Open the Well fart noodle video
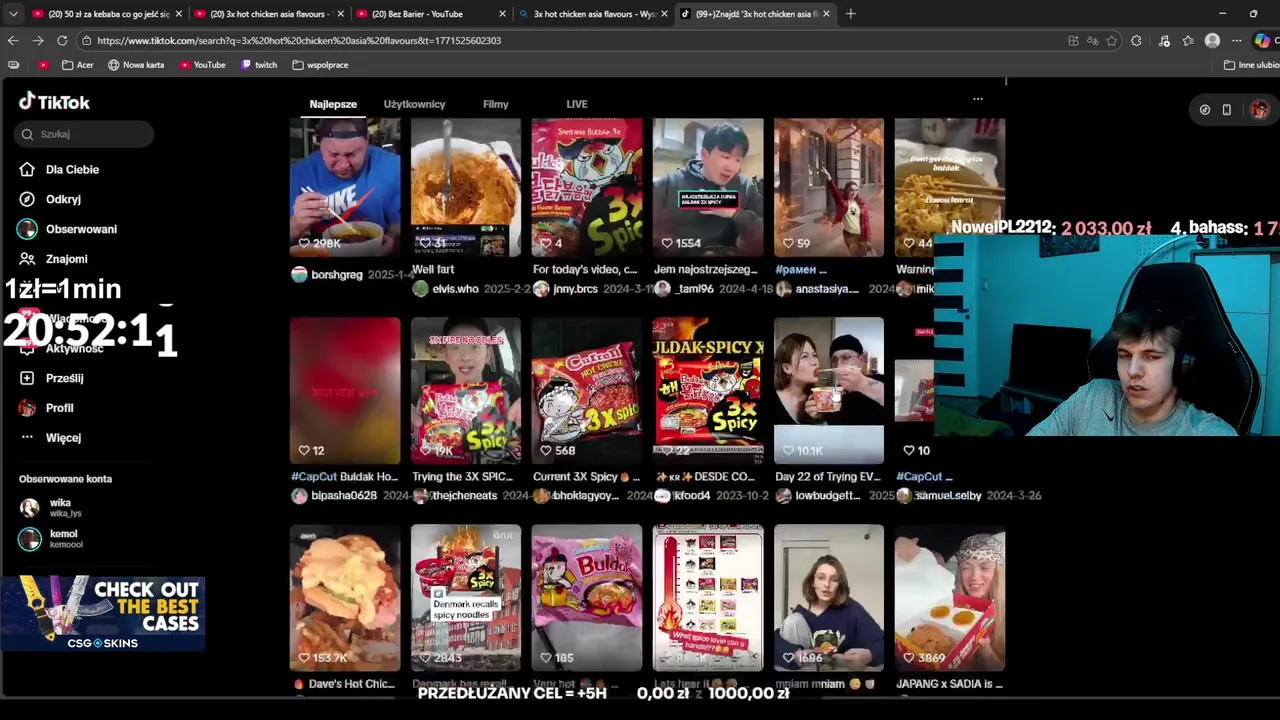Screen dimensions: 1280x720 (466, 187)
